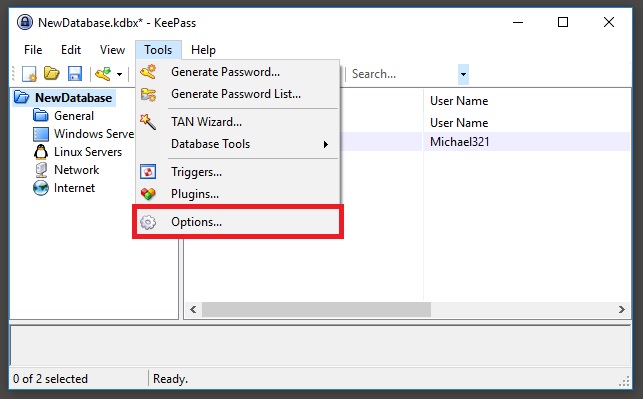Select the General group label
643x399 pixels.
point(74,116)
